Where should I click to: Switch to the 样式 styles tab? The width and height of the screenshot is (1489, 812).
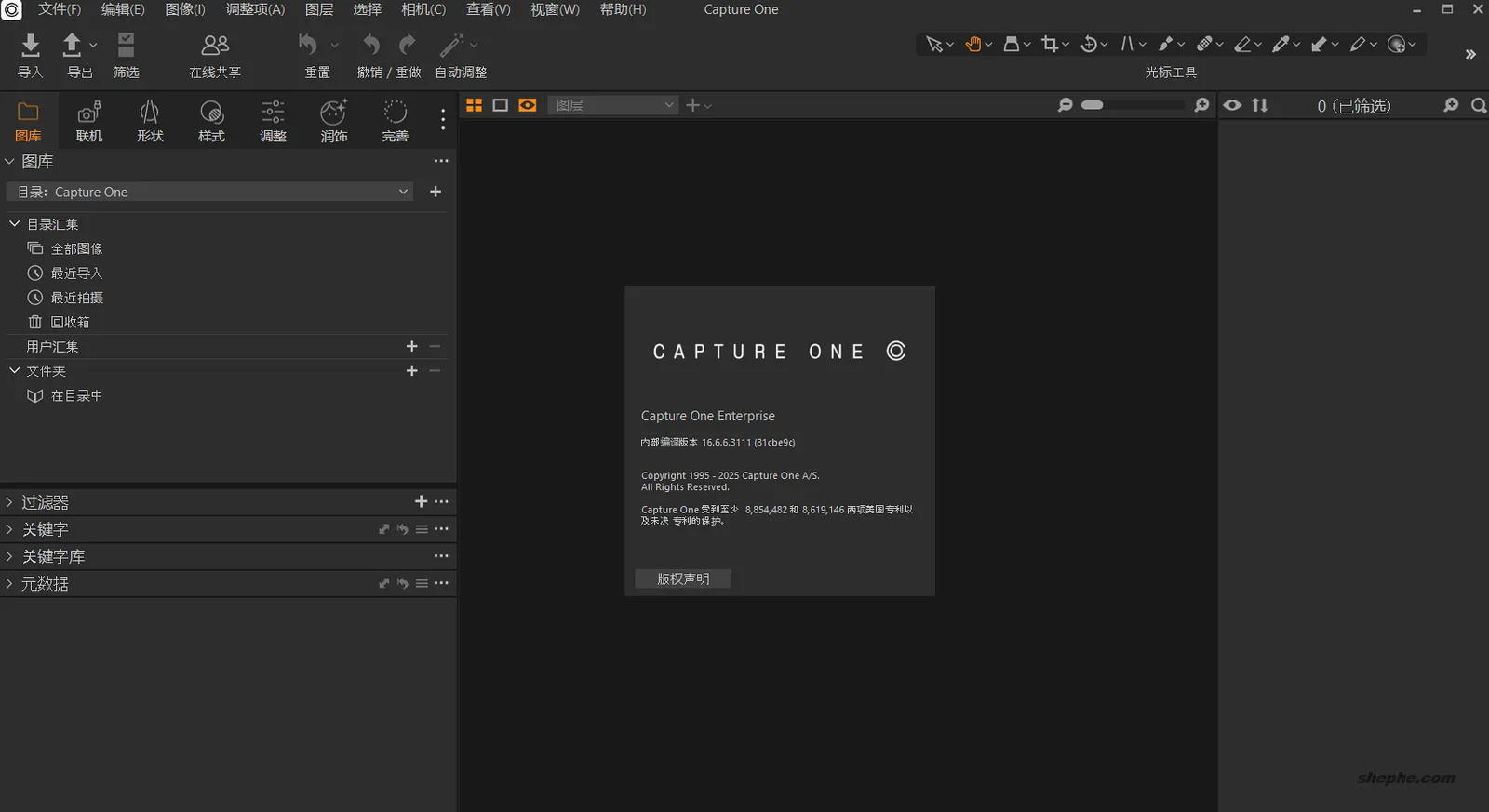[x=211, y=121]
